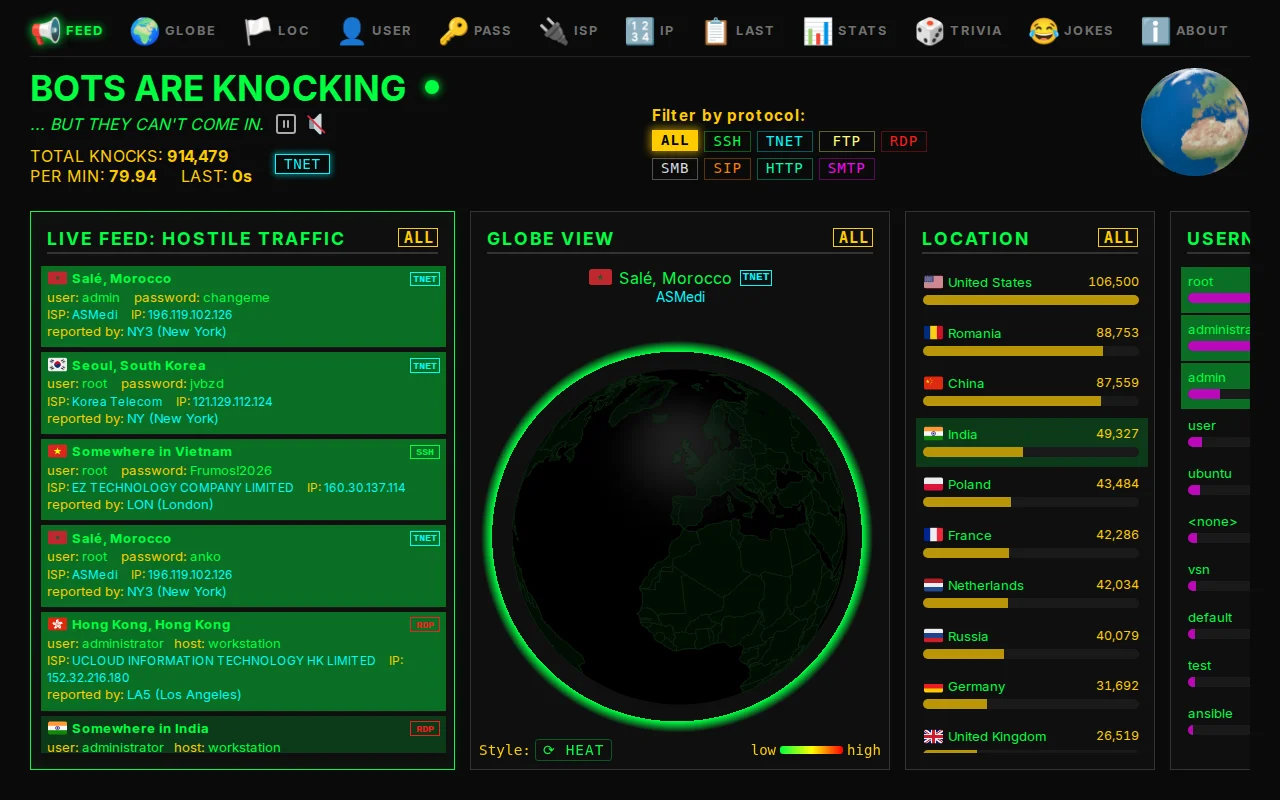1280x800 pixels.
Task: Filter by TNET protocol
Action: point(785,141)
